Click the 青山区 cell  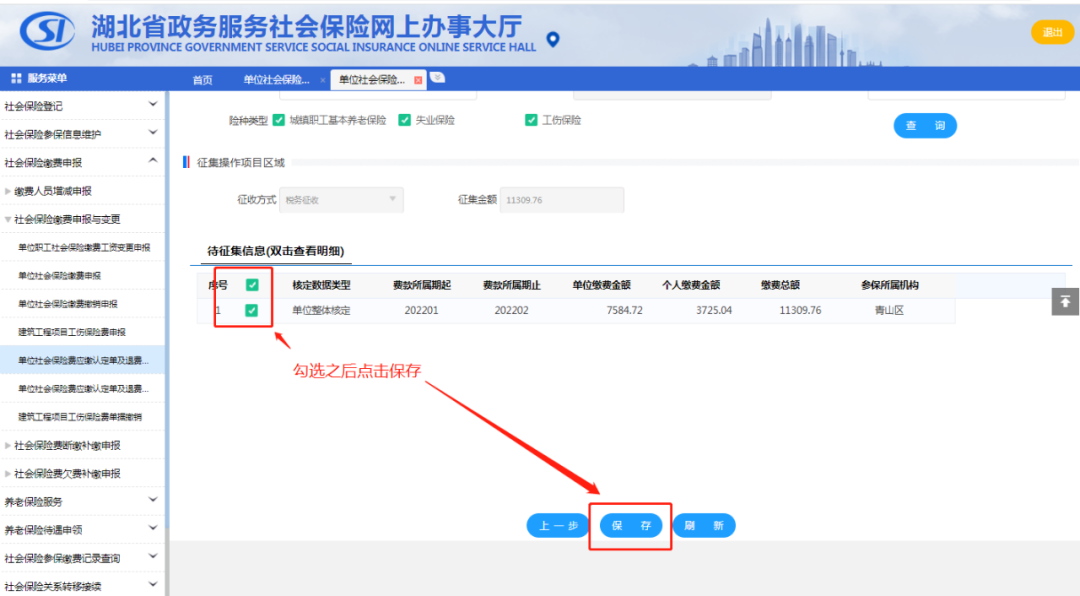[889, 310]
